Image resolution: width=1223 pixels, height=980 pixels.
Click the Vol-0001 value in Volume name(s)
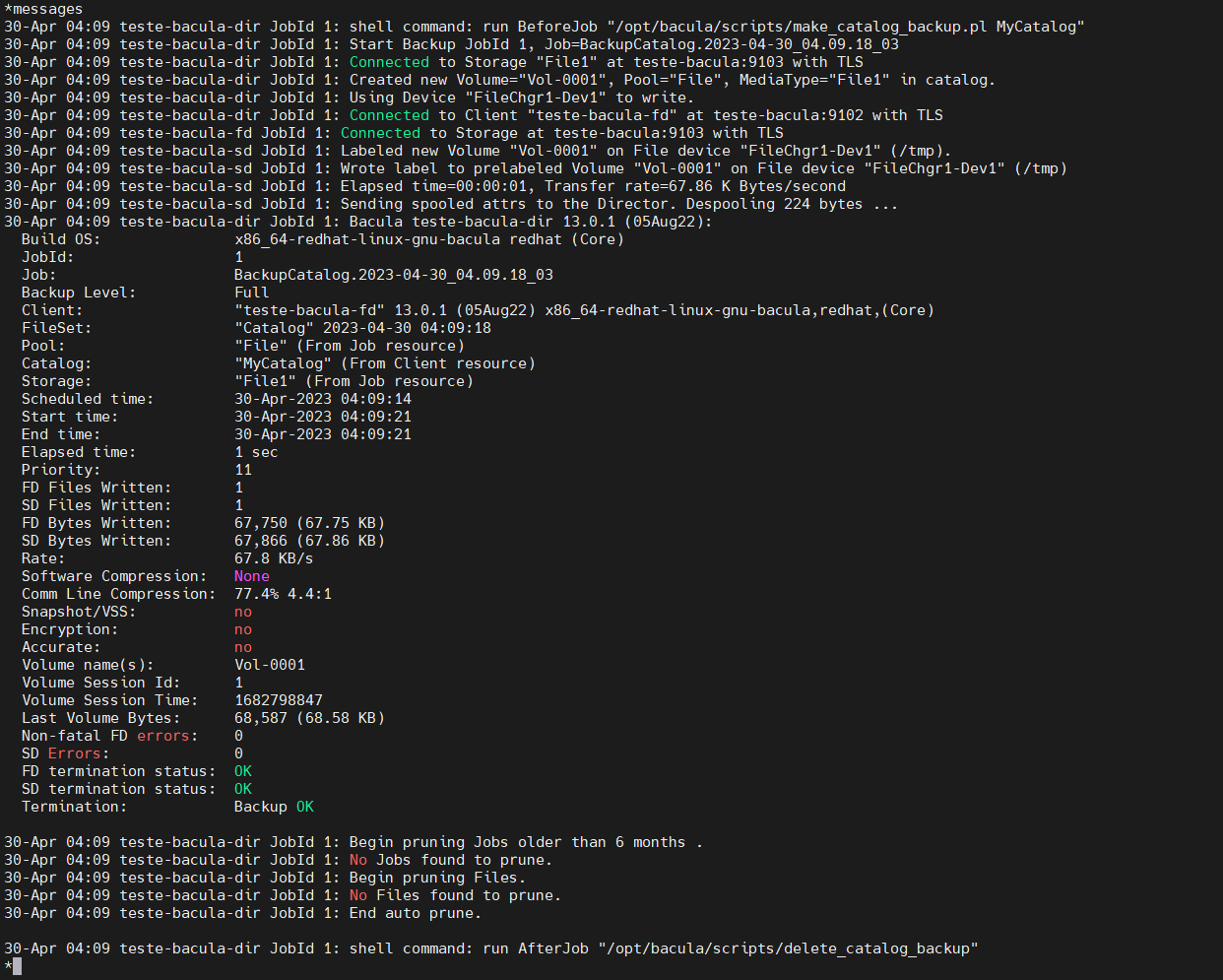click(x=270, y=665)
